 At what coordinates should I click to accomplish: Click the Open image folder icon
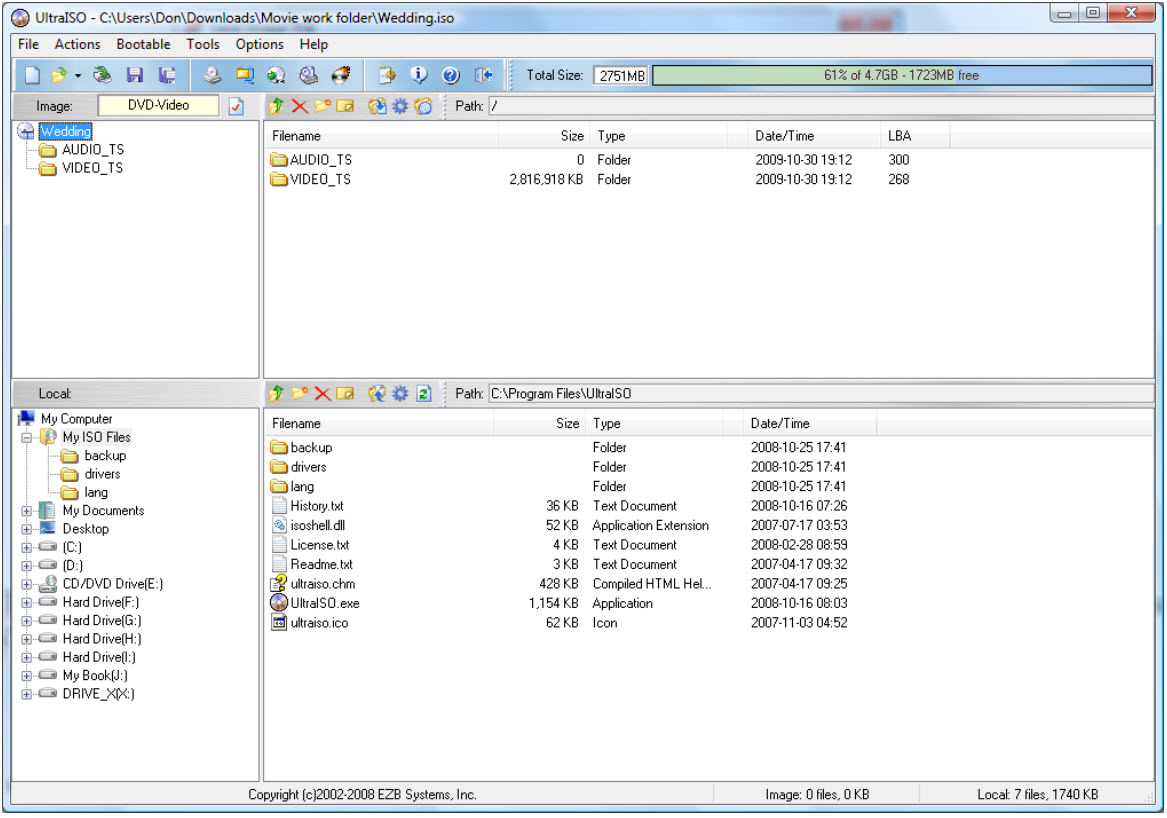pos(59,75)
